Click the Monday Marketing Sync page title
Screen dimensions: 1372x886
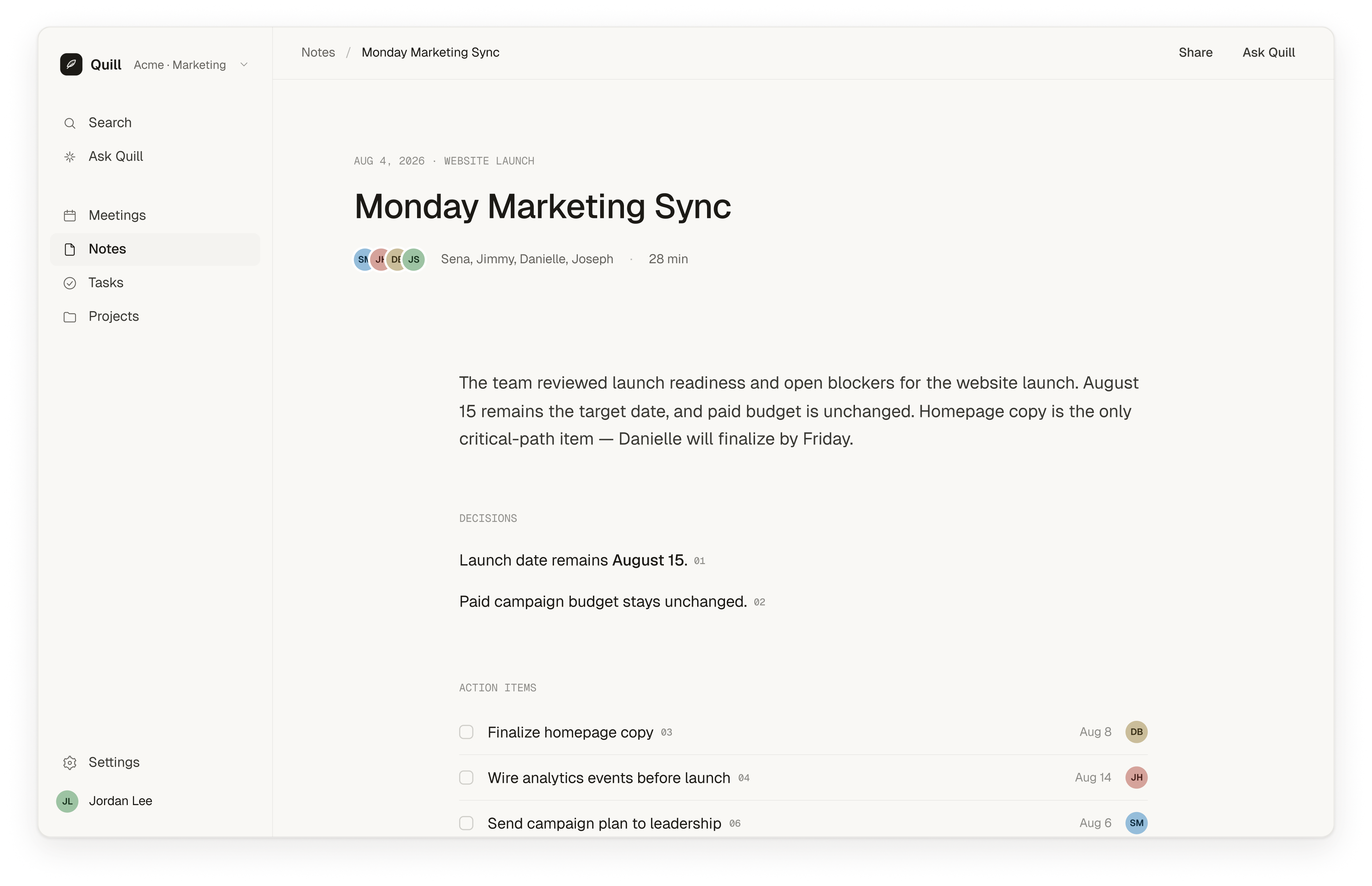pyautogui.click(x=543, y=206)
